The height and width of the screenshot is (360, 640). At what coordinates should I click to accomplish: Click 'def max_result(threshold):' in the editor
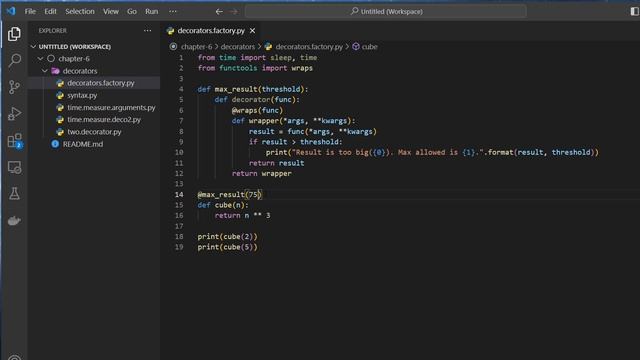tap(253, 89)
